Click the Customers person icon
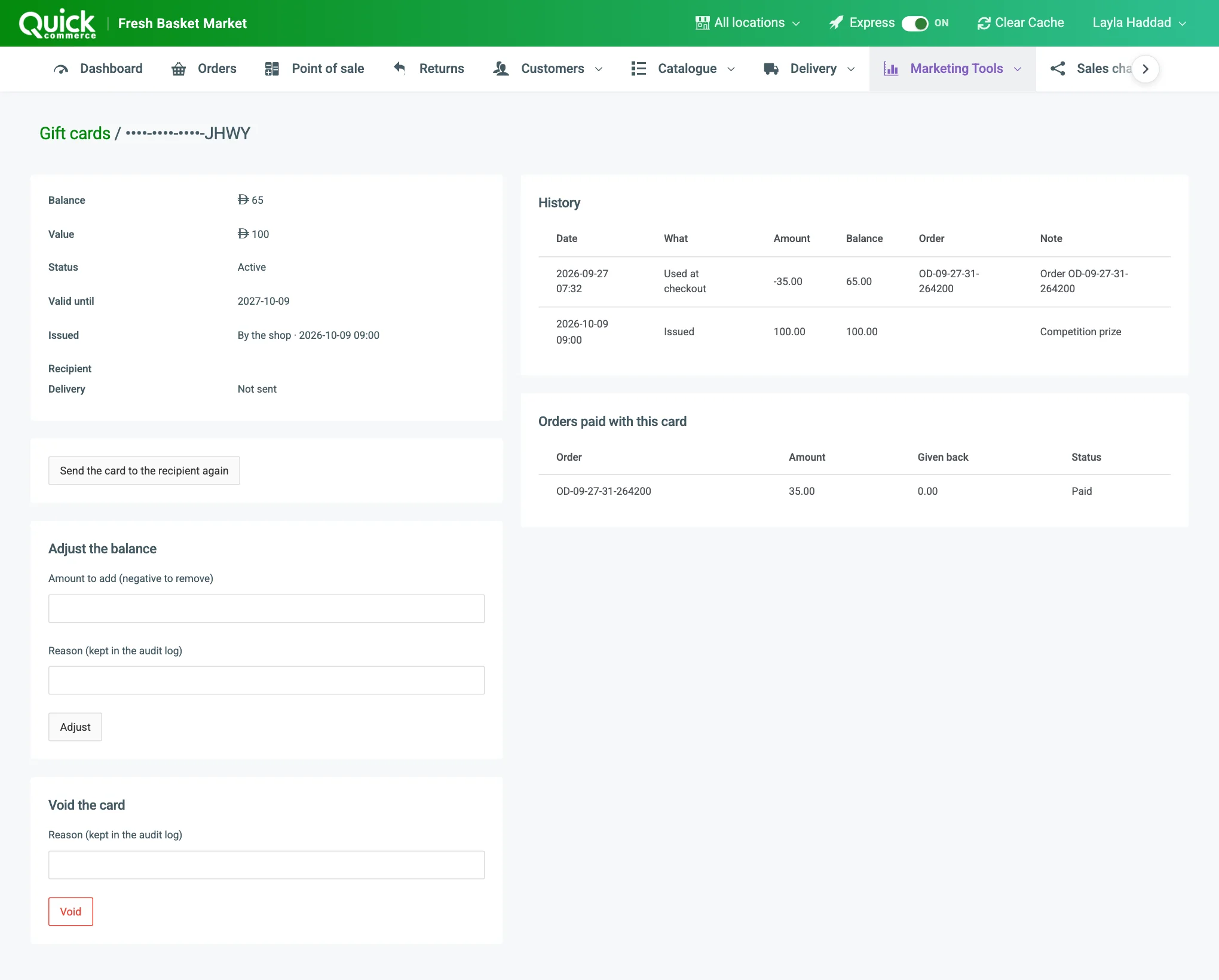The width and height of the screenshot is (1219, 980). tap(501, 69)
